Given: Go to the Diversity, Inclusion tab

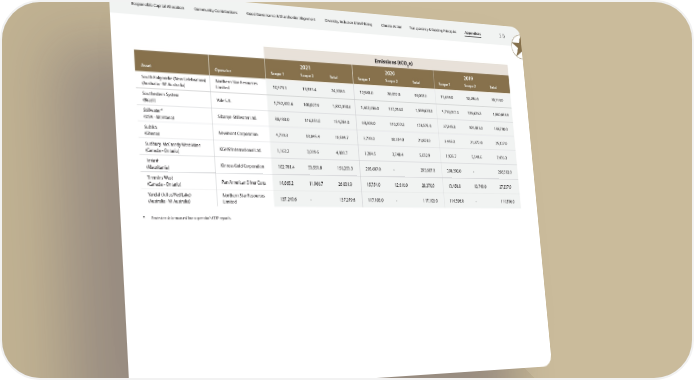Looking at the screenshot, I should click(348, 22).
